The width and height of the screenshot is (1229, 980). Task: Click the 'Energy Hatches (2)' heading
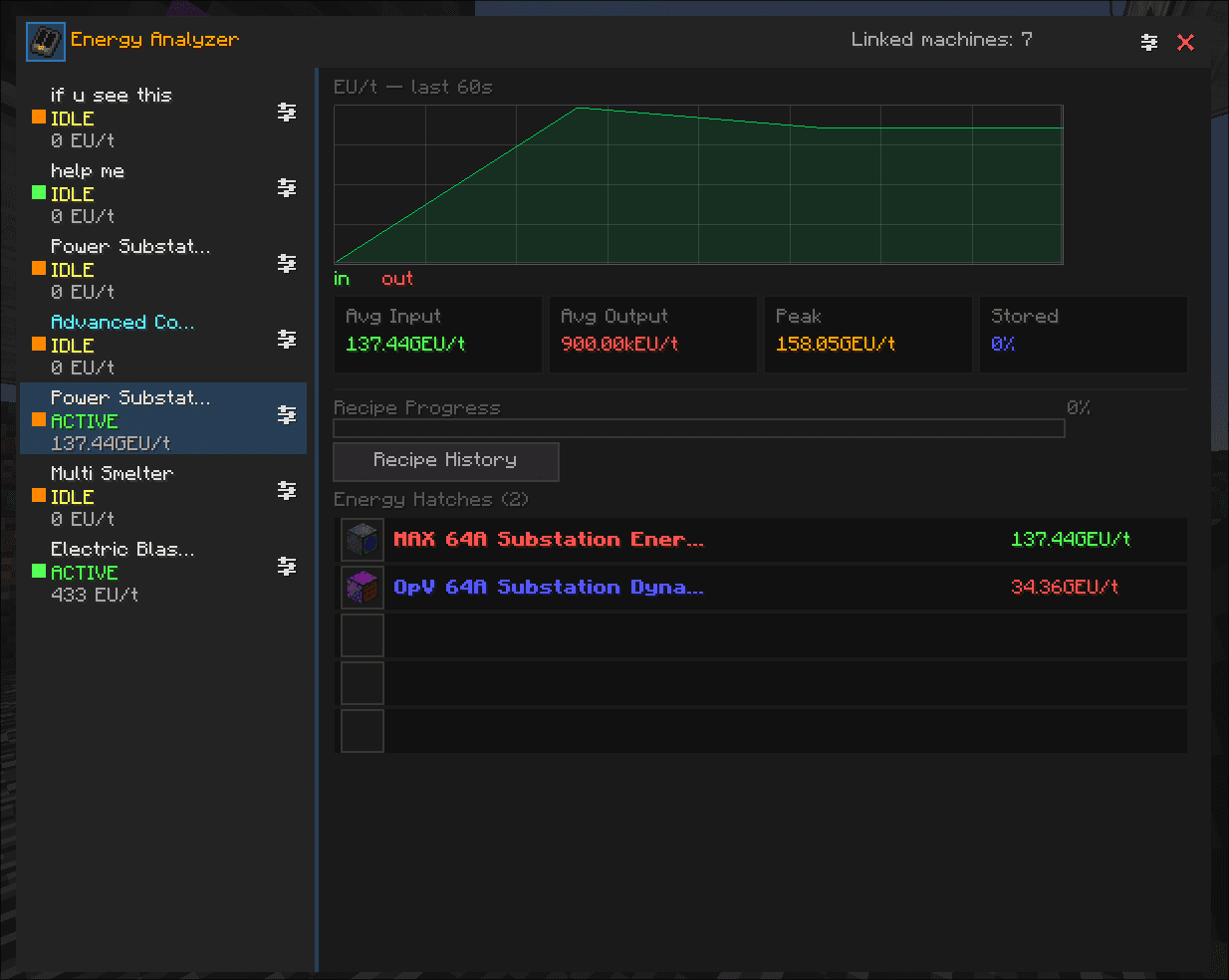(430, 500)
